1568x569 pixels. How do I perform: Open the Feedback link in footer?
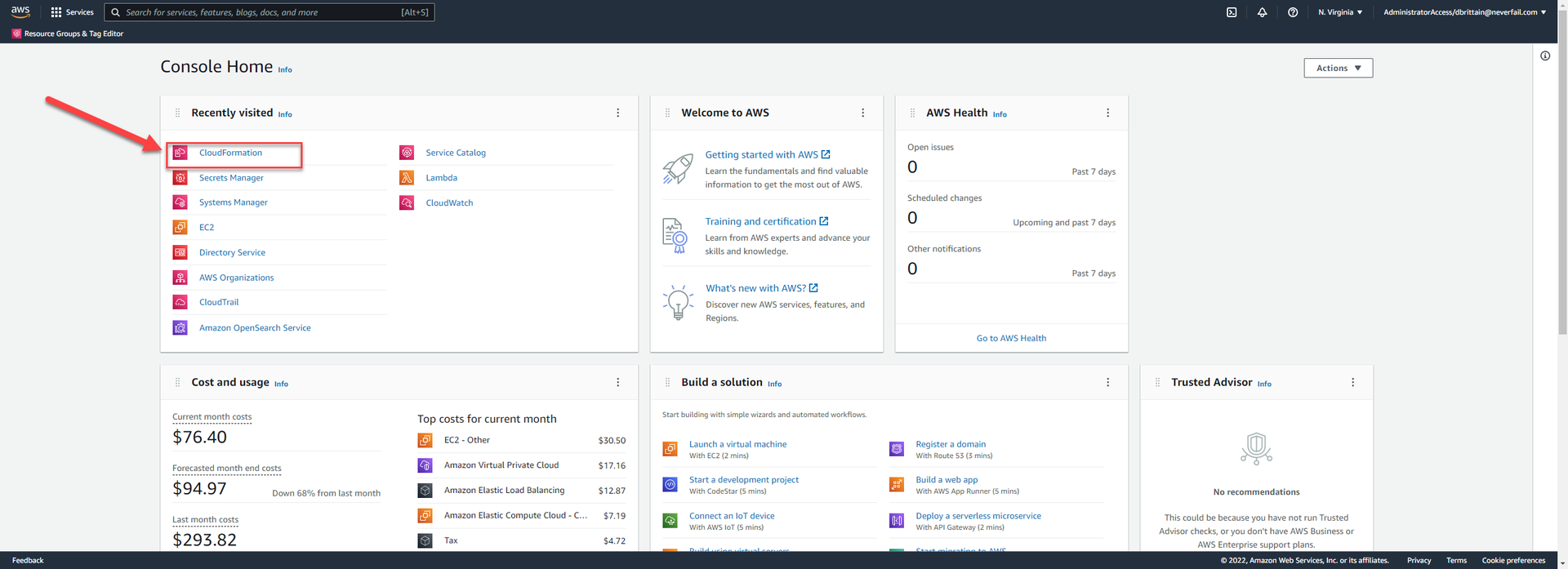coord(28,560)
